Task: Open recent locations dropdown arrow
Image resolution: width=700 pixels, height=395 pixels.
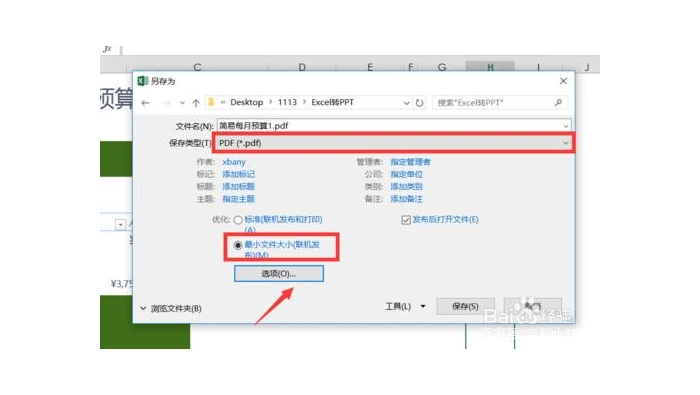Action: pos(182,103)
